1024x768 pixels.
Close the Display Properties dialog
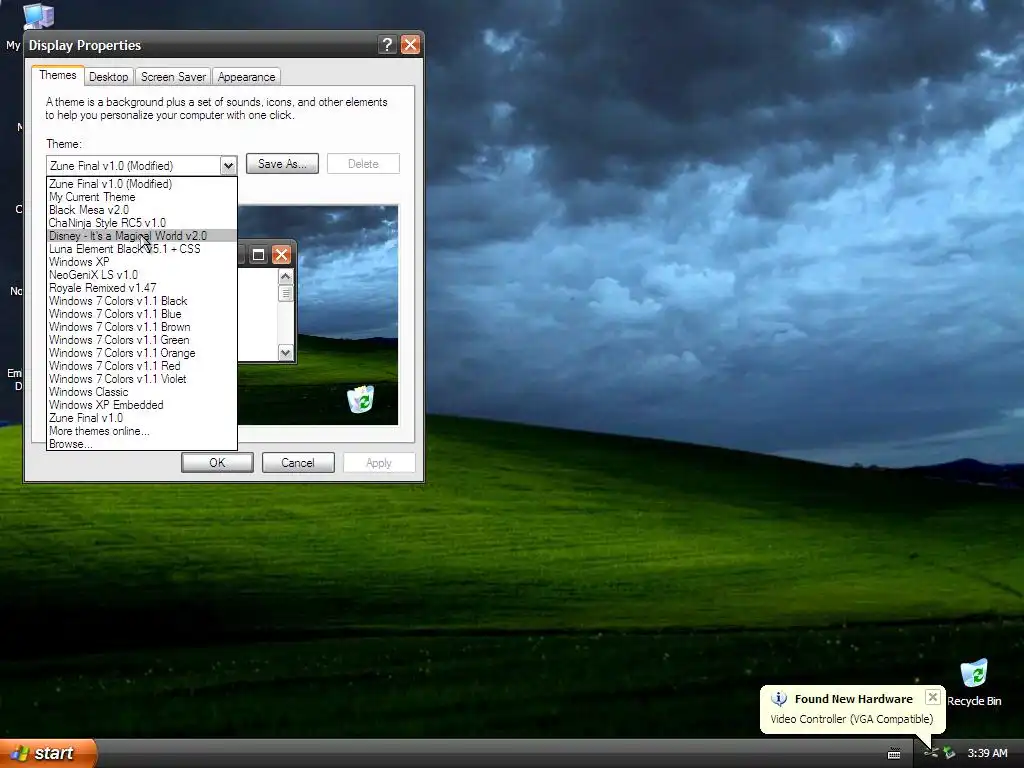[410, 44]
